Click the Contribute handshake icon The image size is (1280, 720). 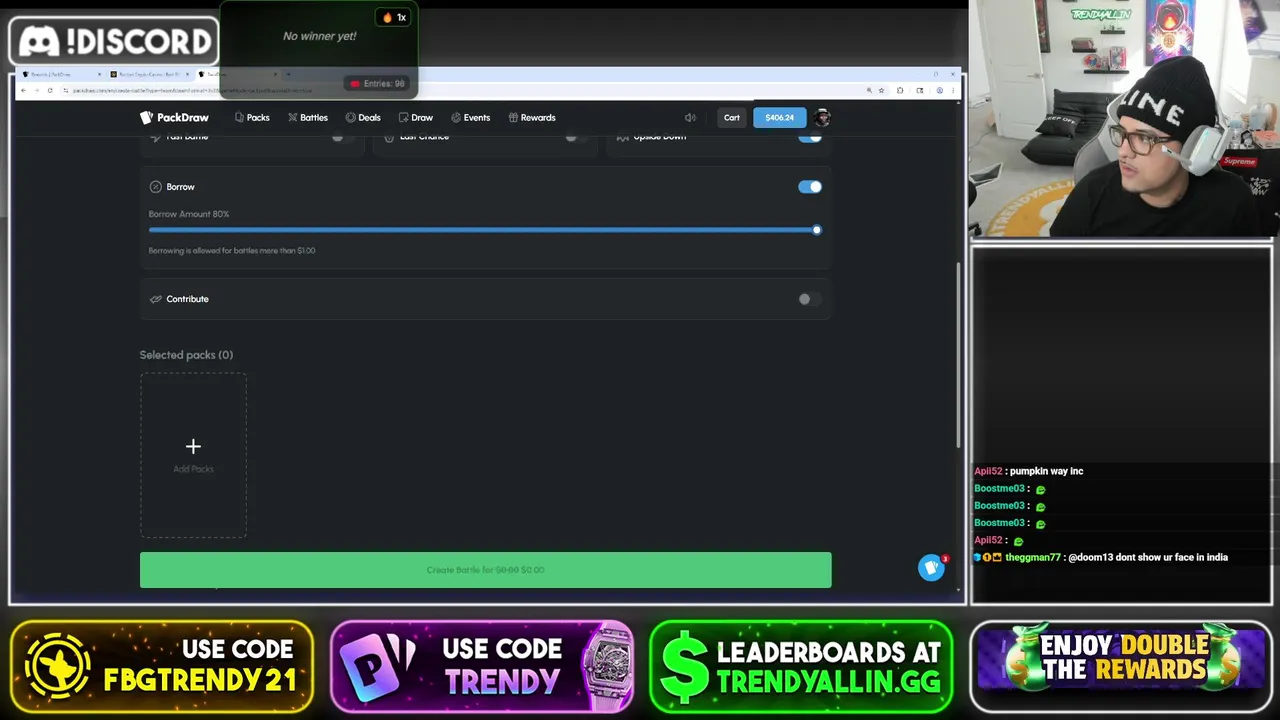tap(156, 299)
